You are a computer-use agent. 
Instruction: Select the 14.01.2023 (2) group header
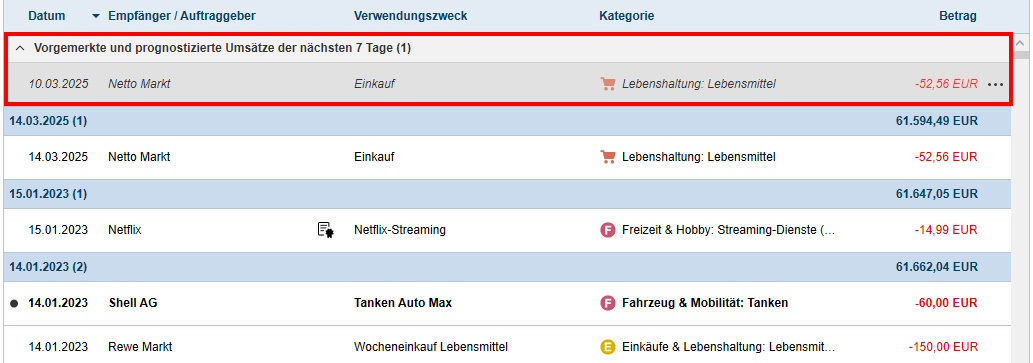(507, 267)
